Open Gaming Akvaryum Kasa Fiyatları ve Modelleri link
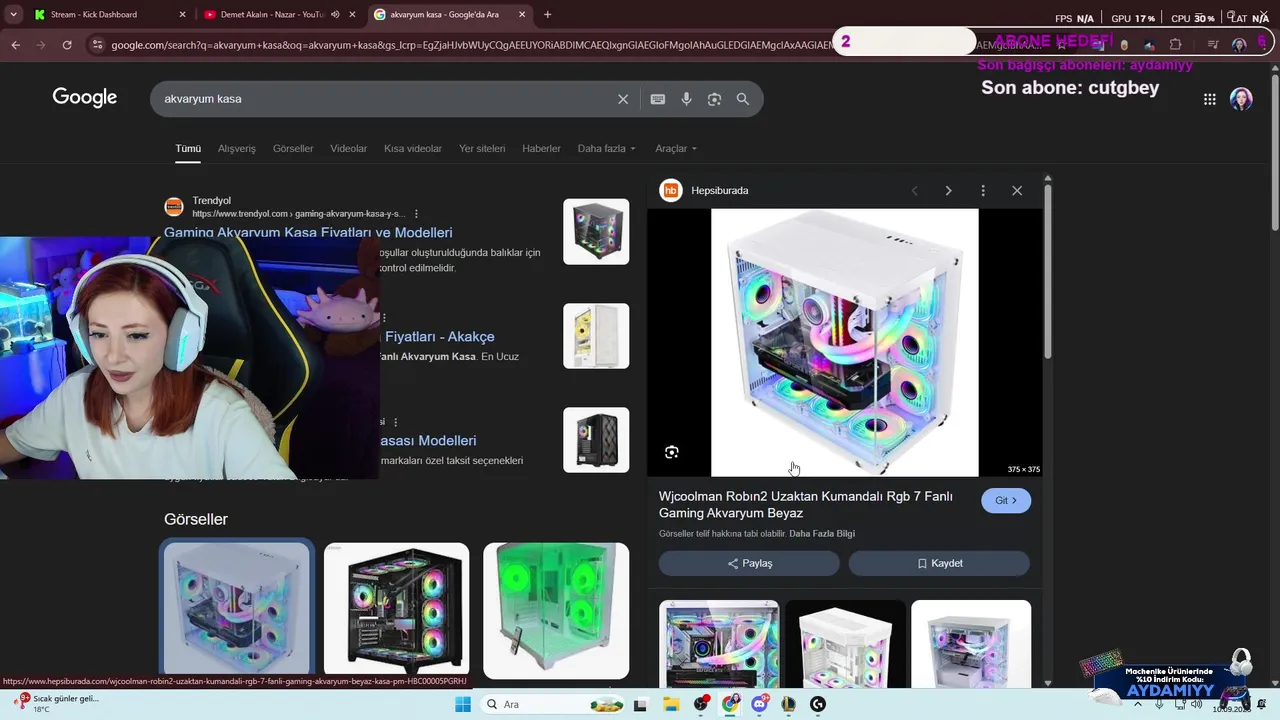Screen dimensions: 1280x720 [x=308, y=233]
